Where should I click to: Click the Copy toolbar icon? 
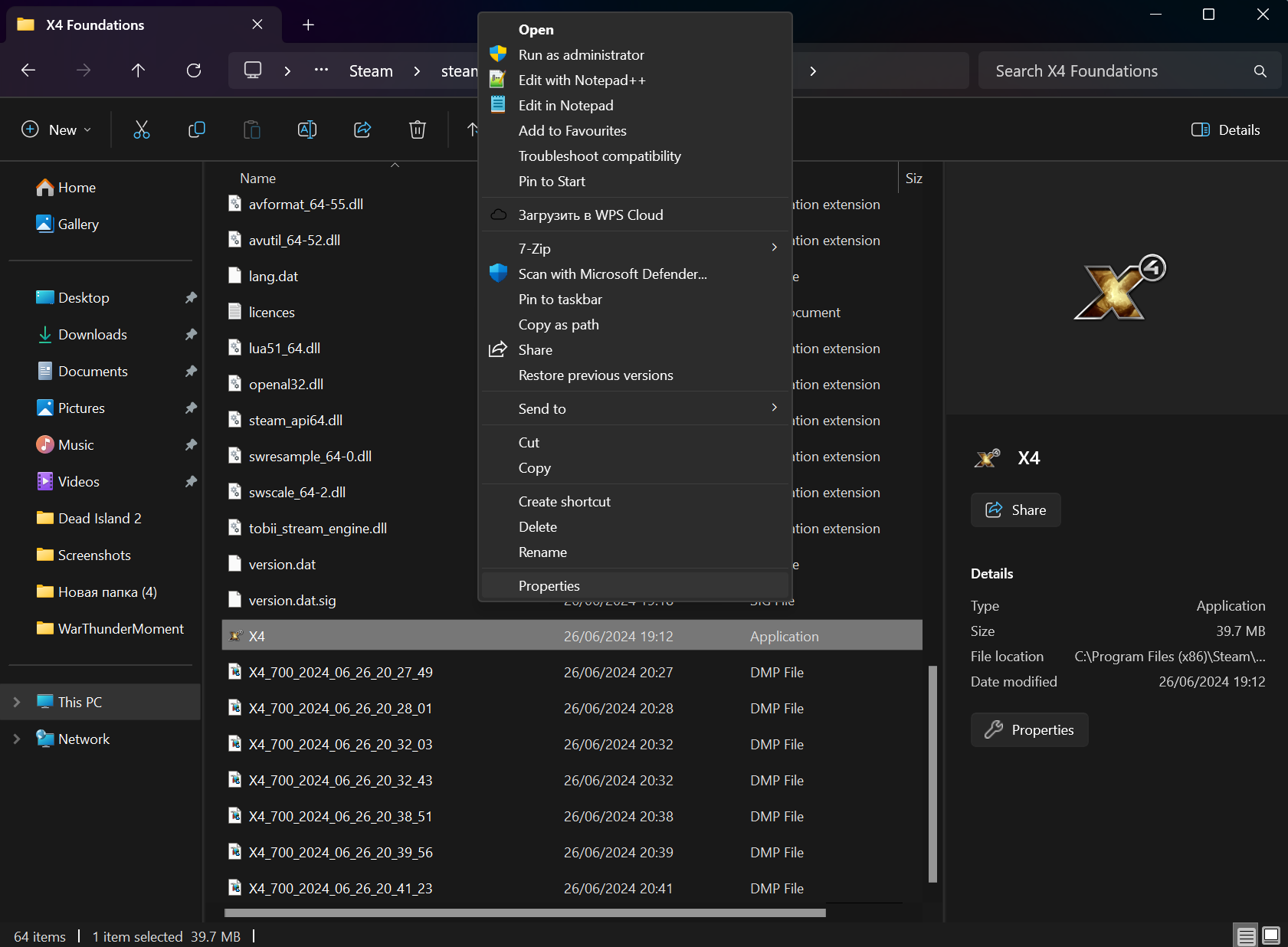pos(197,129)
